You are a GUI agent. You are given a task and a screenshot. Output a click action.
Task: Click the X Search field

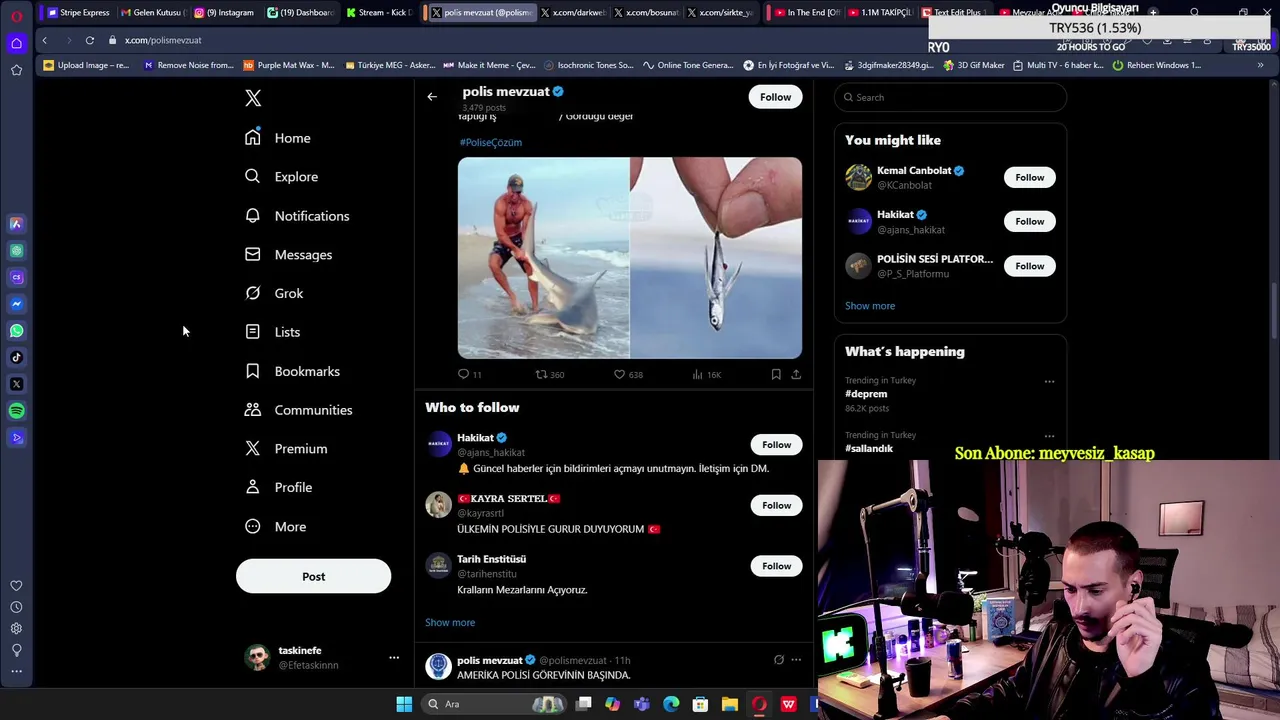(950, 97)
